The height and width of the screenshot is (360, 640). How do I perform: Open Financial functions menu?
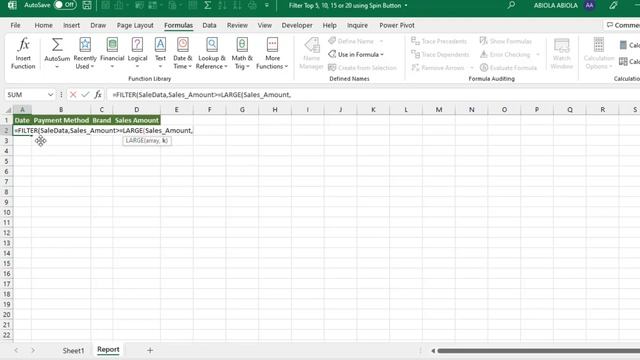pyautogui.click(x=112, y=53)
